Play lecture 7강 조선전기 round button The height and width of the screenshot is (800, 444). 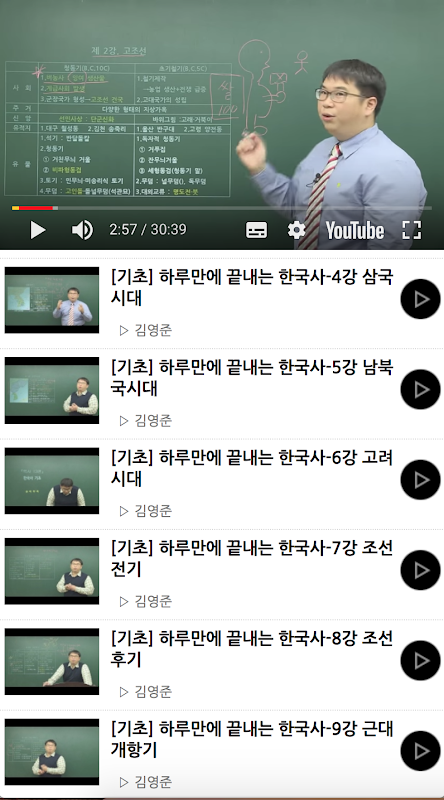420,570
